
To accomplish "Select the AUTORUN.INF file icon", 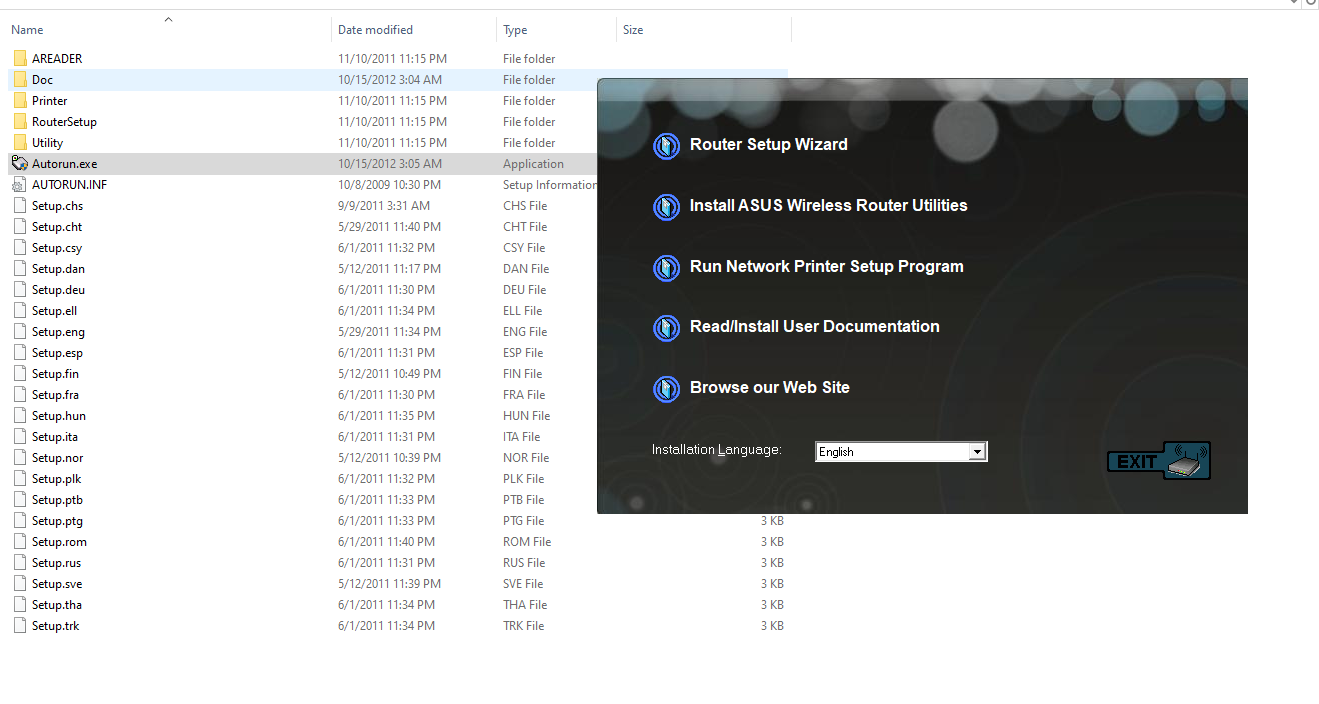I will coord(20,185).
